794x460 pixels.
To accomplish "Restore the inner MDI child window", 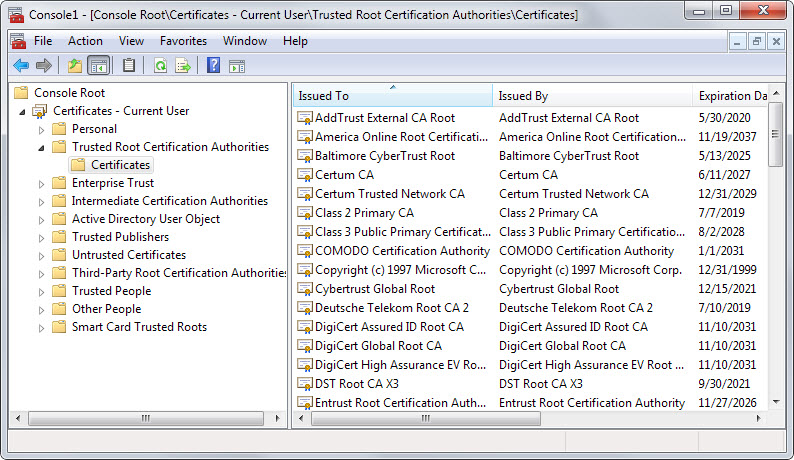I will [x=757, y=42].
